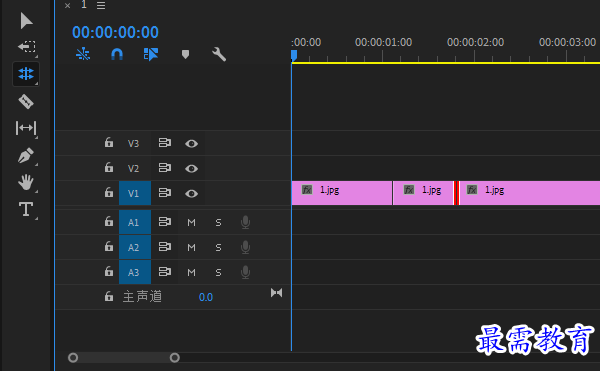Screen dimensions: 600x371
Task: Toggle lock on track V3
Action: 109,143
